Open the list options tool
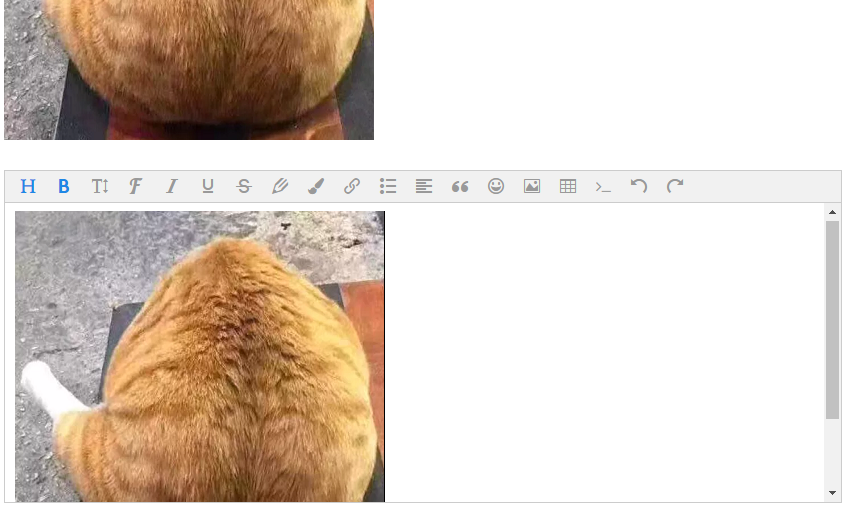Screen dimensions: 847x510 tap(388, 186)
